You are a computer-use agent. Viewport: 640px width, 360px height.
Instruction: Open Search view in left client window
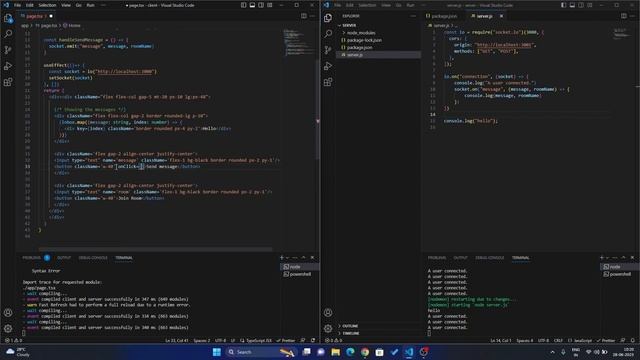[8, 34]
